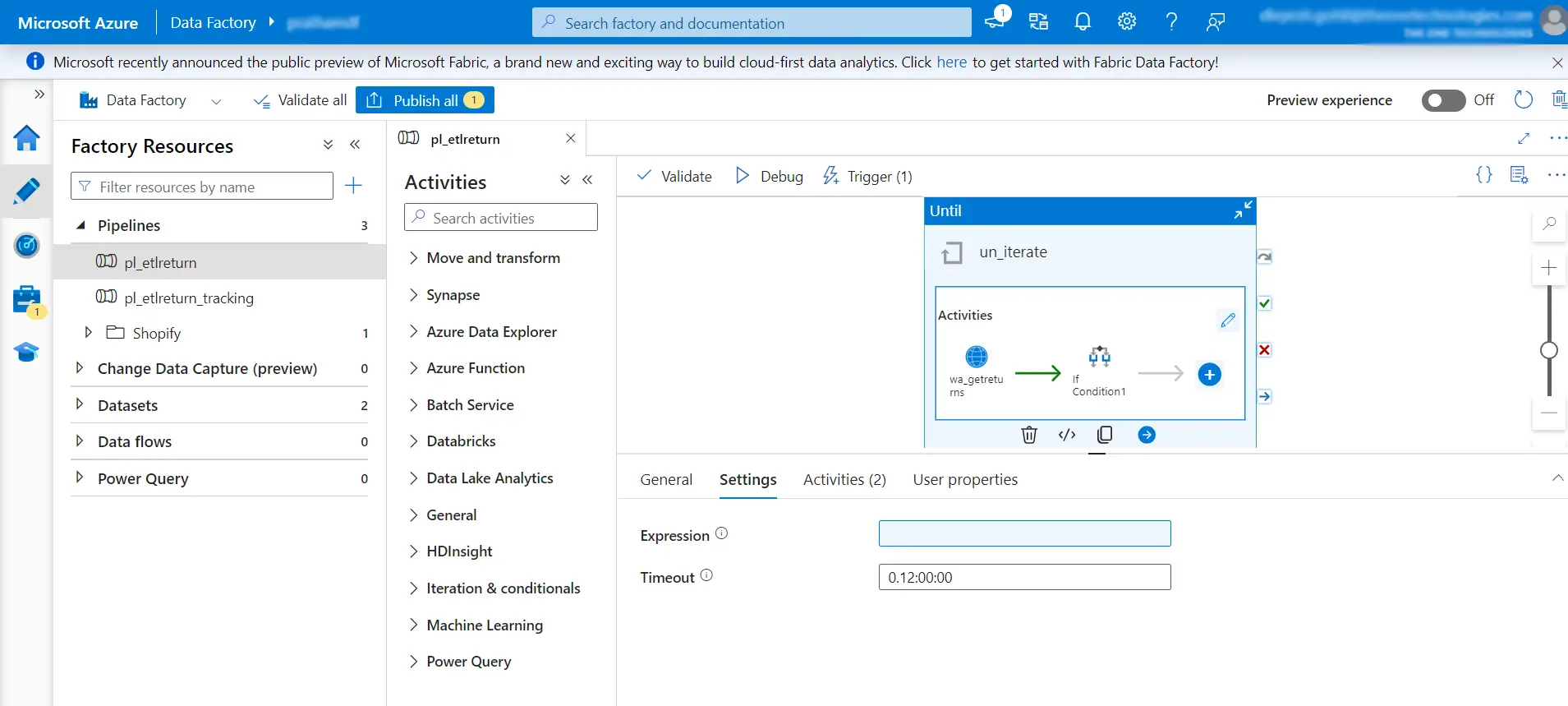Edit Until activities with pencil icon

(1227, 320)
